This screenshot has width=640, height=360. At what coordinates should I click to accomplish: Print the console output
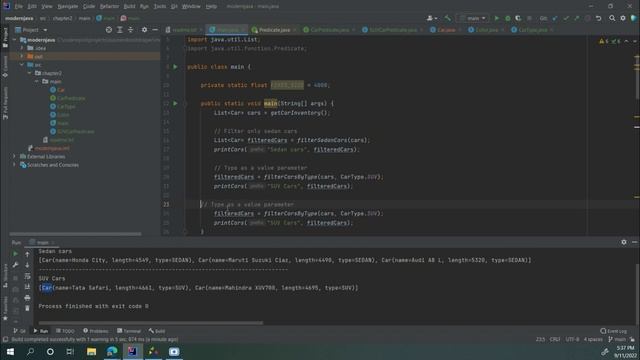click(27, 298)
